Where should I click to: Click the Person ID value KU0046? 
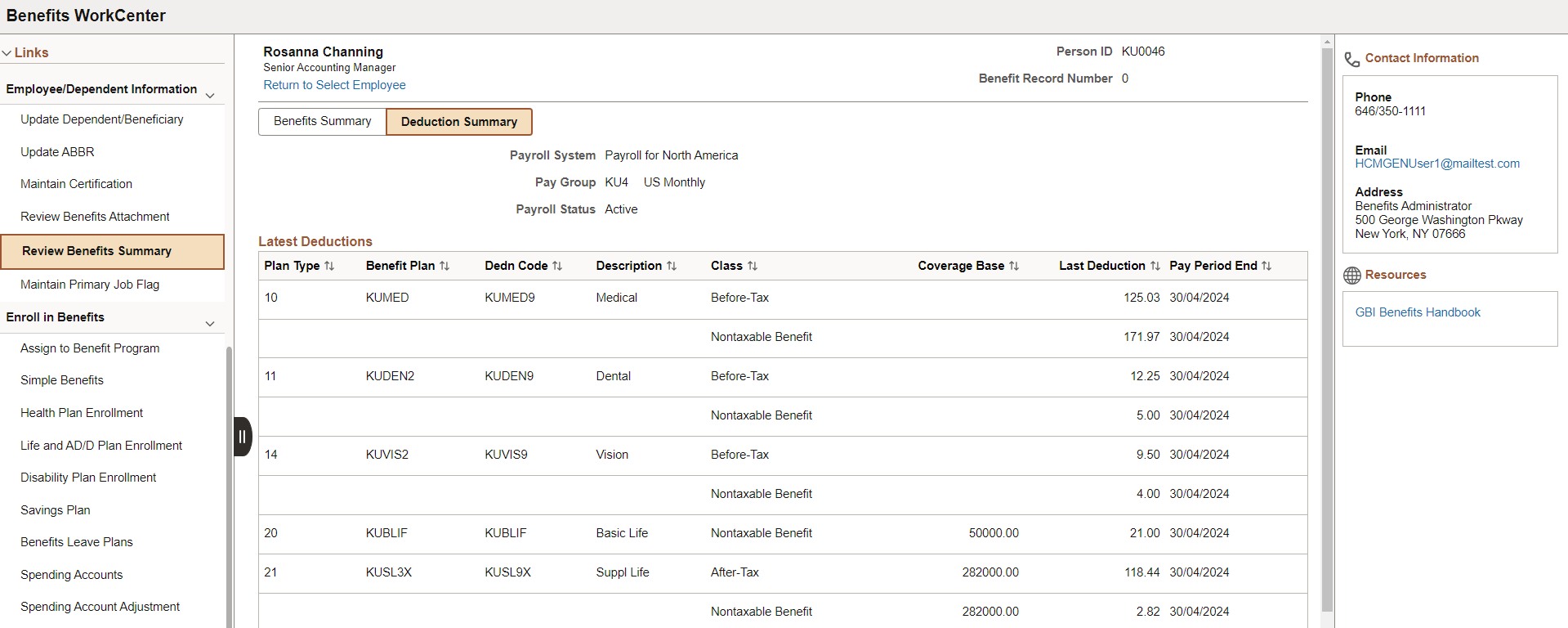[x=1143, y=52]
